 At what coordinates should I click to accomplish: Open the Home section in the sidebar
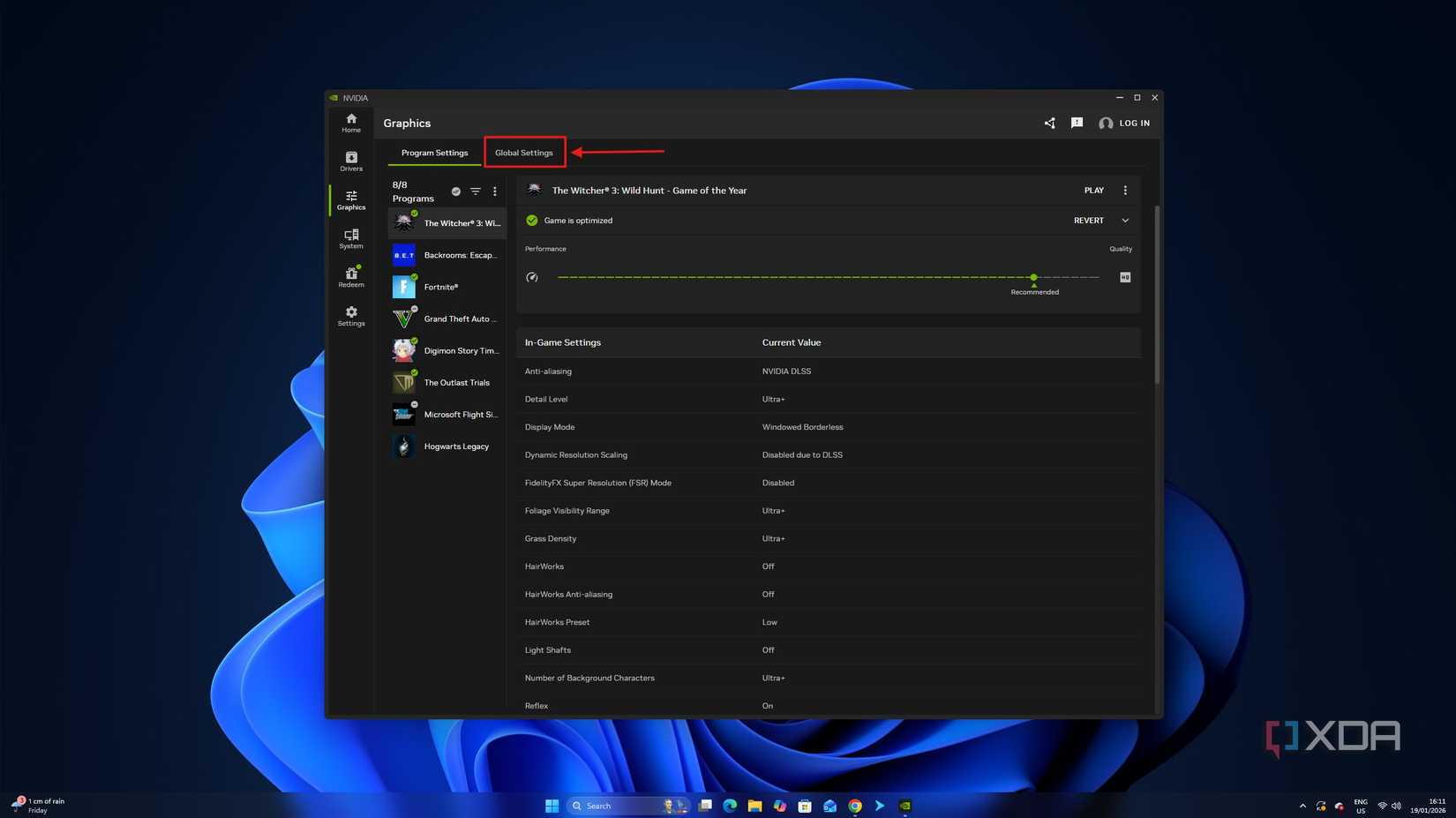[x=350, y=124]
